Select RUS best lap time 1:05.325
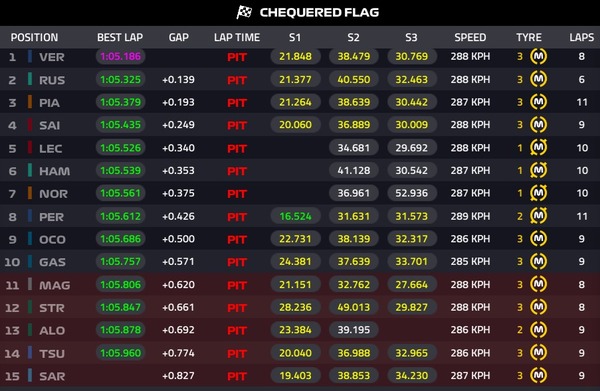This screenshot has height=391, width=600. (x=120, y=80)
